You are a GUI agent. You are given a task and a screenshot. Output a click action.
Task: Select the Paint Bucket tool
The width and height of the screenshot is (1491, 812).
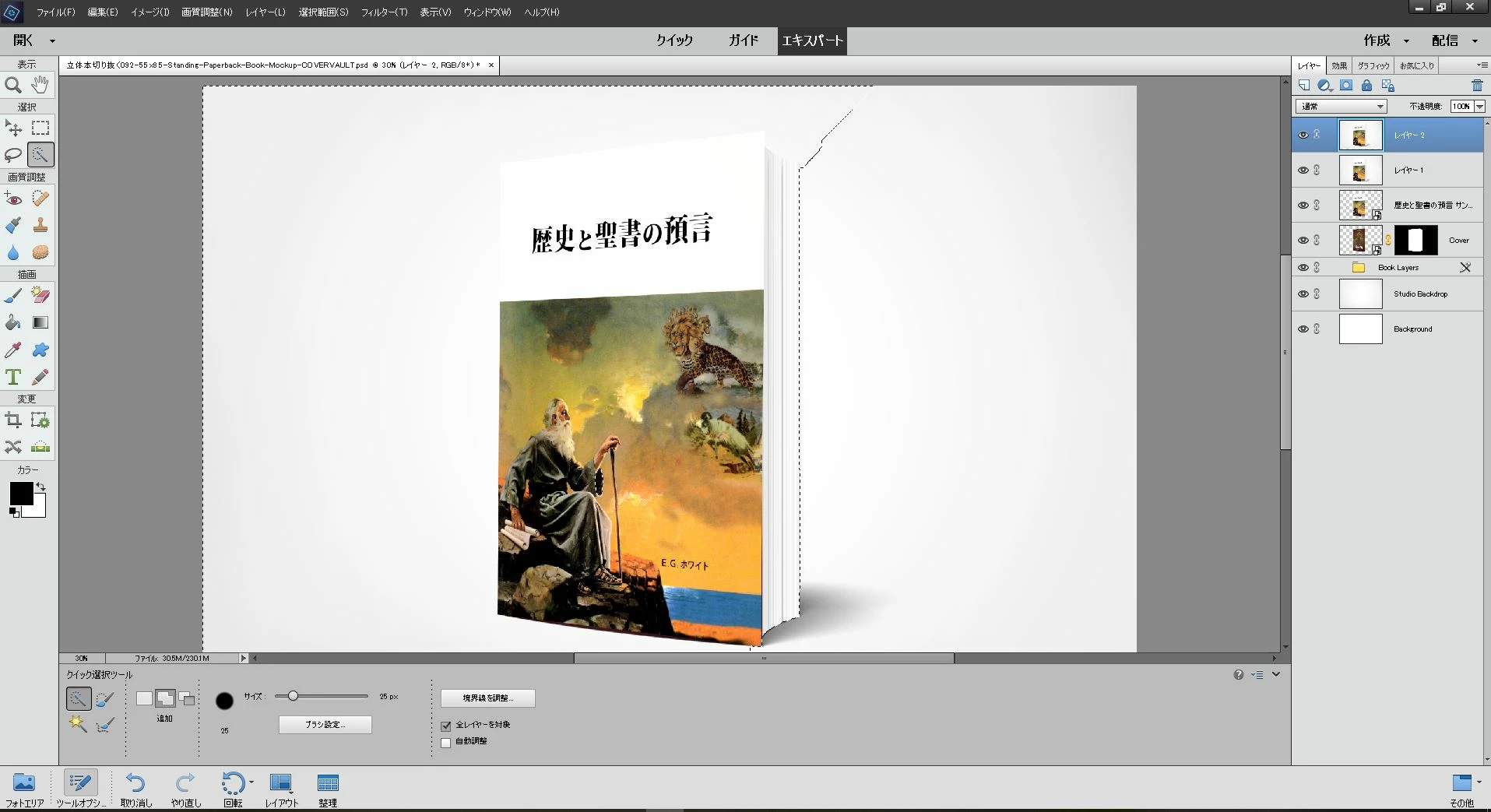13,322
